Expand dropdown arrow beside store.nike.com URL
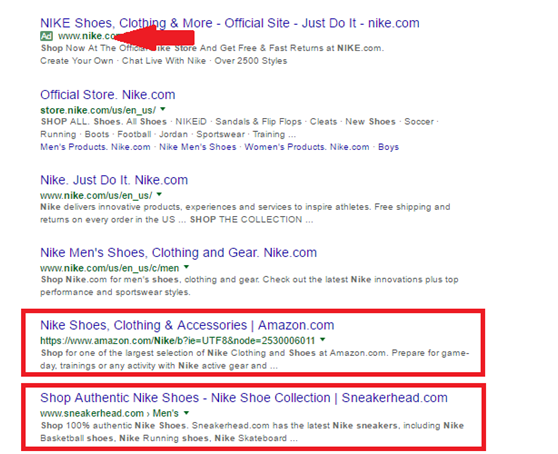Image resolution: width=558 pixels, height=454 pixels. click(163, 109)
